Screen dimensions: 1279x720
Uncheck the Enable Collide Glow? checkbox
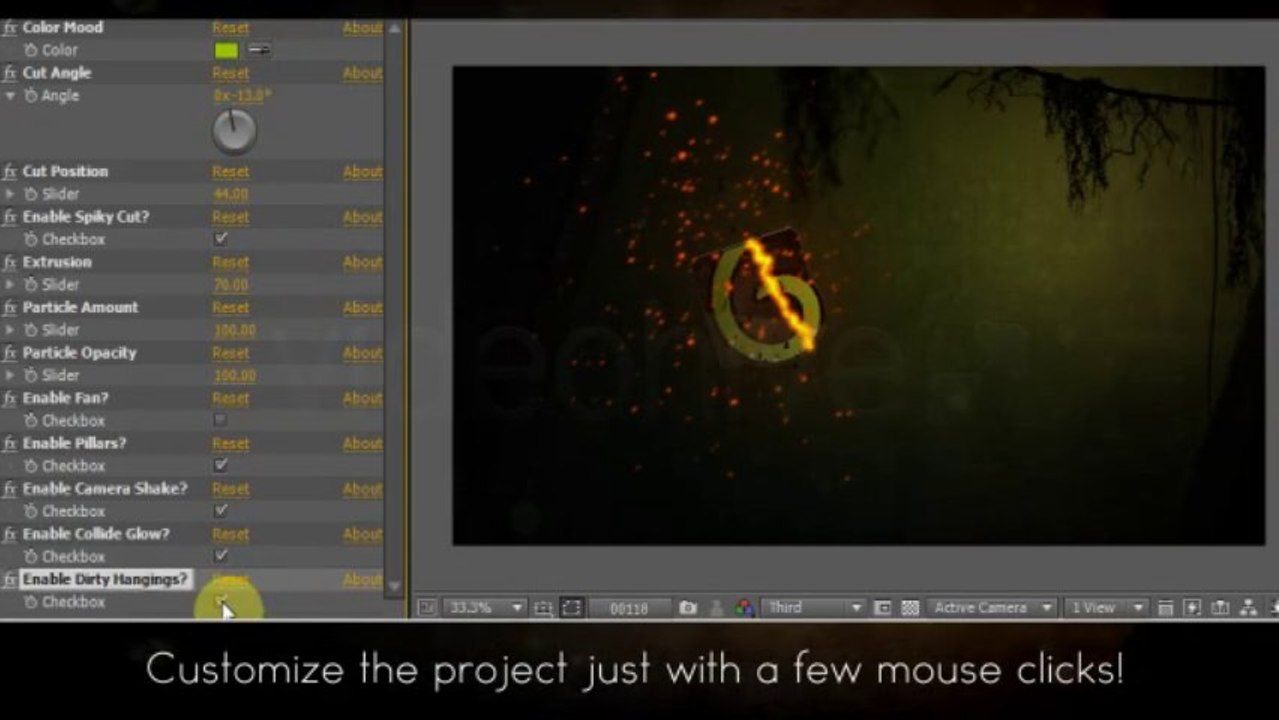pyautogui.click(x=221, y=555)
